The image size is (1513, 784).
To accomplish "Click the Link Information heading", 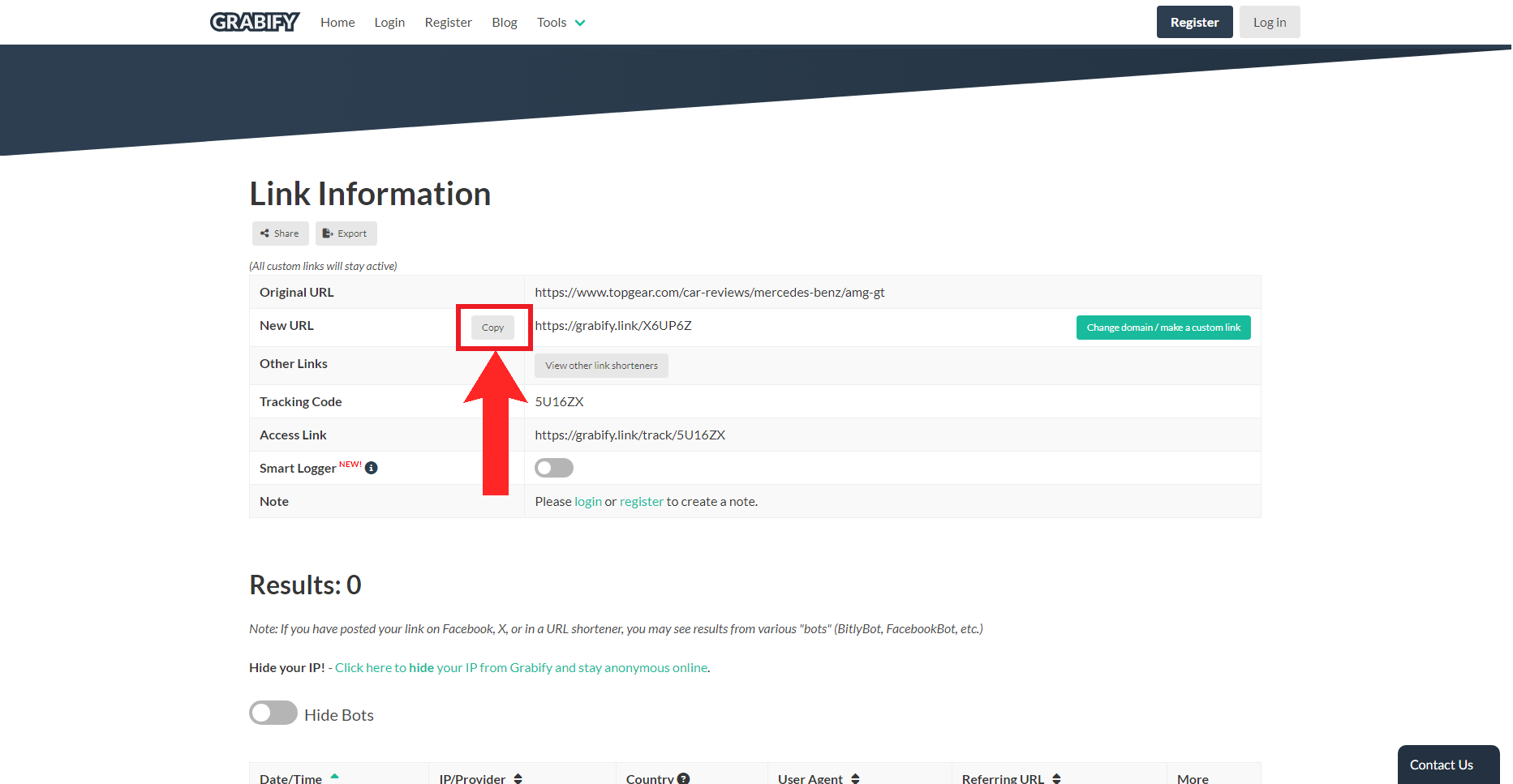I will click(x=370, y=194).
